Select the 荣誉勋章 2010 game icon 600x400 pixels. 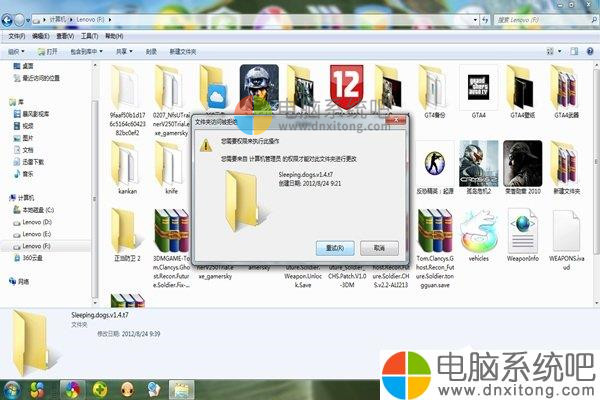(x=522, y=159)
